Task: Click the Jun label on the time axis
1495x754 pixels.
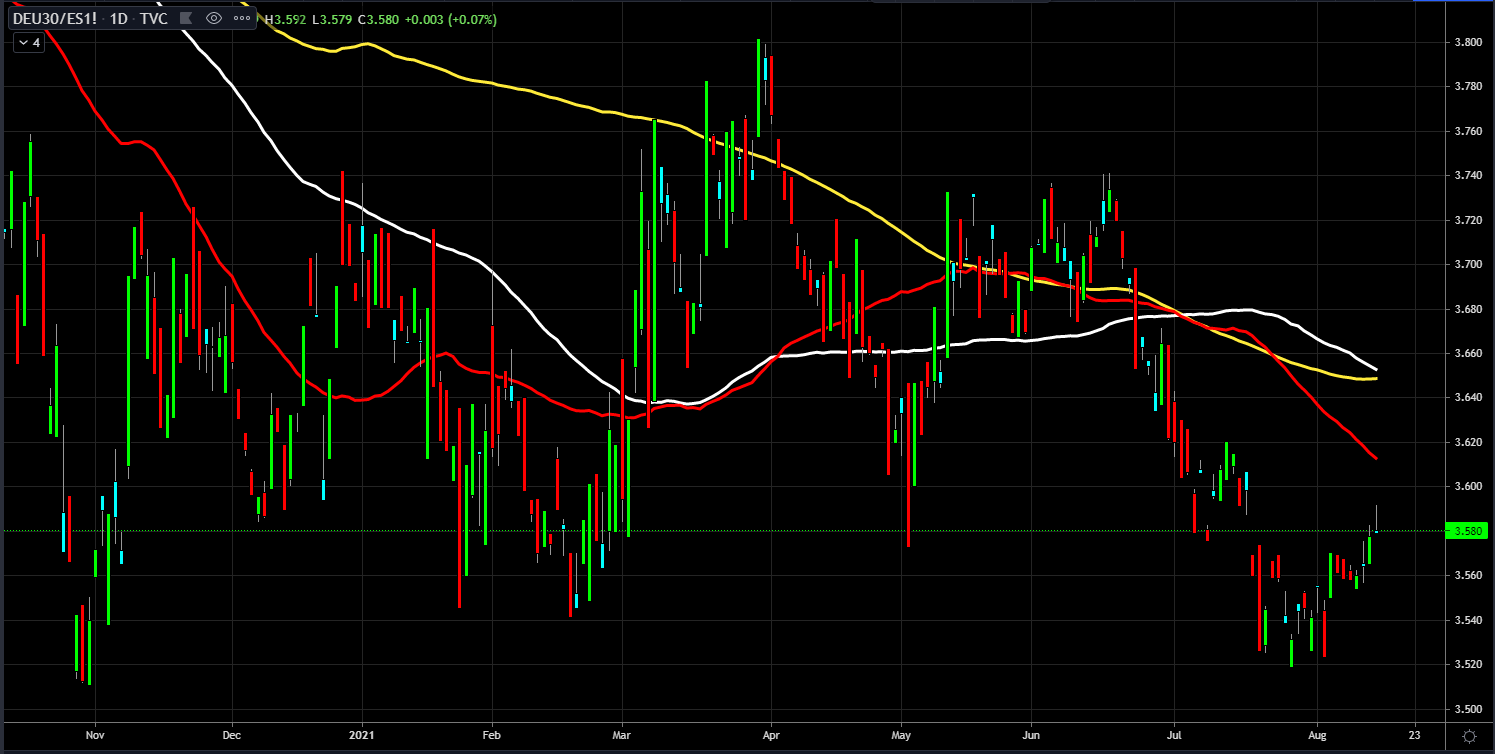Action: click(x=1031, y=735)
